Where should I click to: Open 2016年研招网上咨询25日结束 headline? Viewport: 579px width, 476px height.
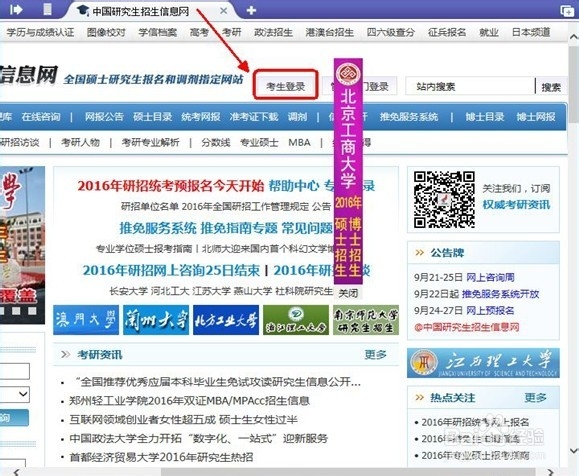coord(171,270)
